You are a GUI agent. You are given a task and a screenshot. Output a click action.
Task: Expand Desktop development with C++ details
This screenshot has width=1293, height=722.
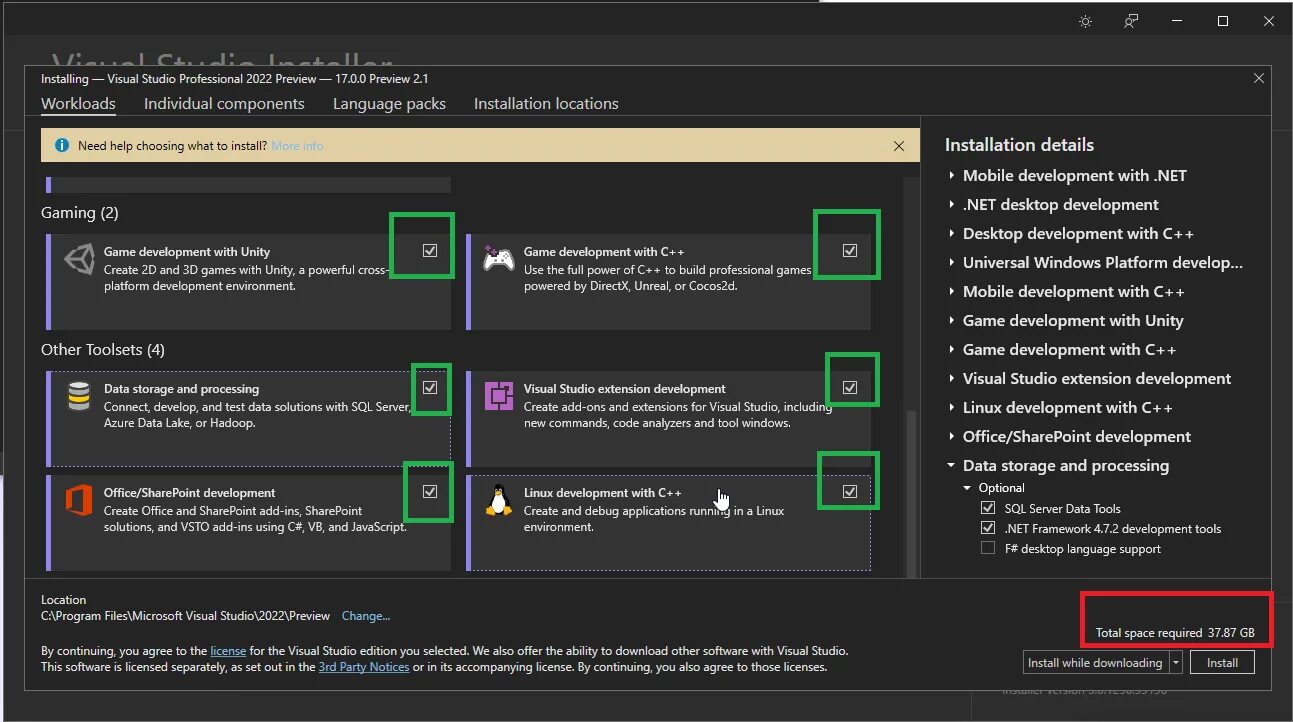coord(951,234)
